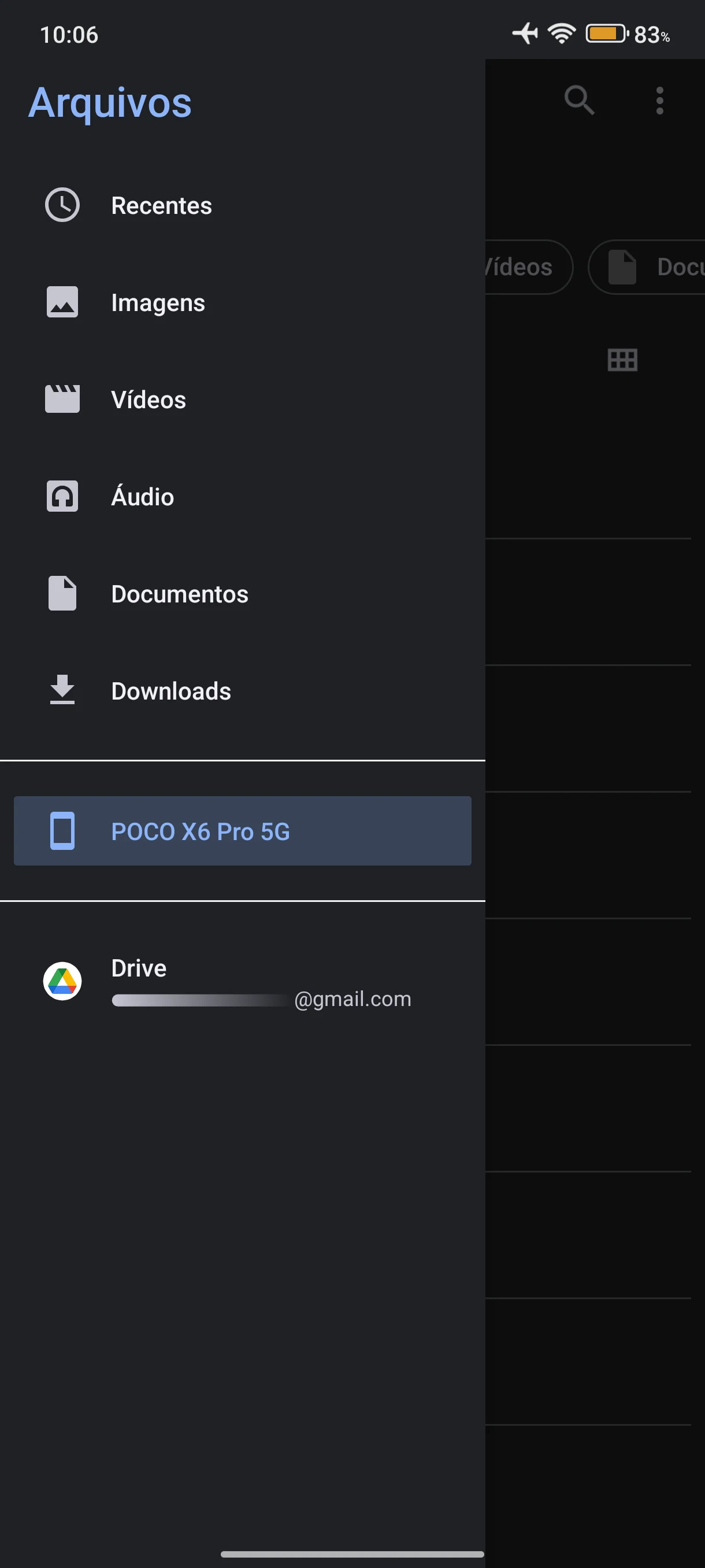Tap the Vídeos filter chip behind drawer
The height and width of the screenshot is (1568, 705).
[x=529, y=267]
